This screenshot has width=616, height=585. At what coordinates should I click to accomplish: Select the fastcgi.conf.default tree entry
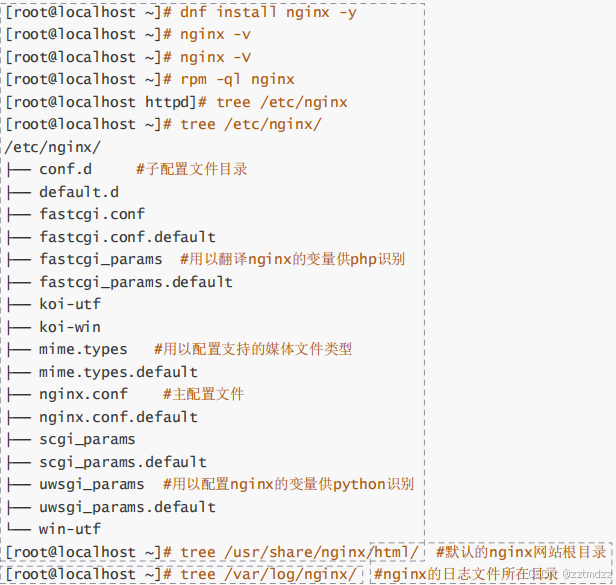click(x=127, y=237)
